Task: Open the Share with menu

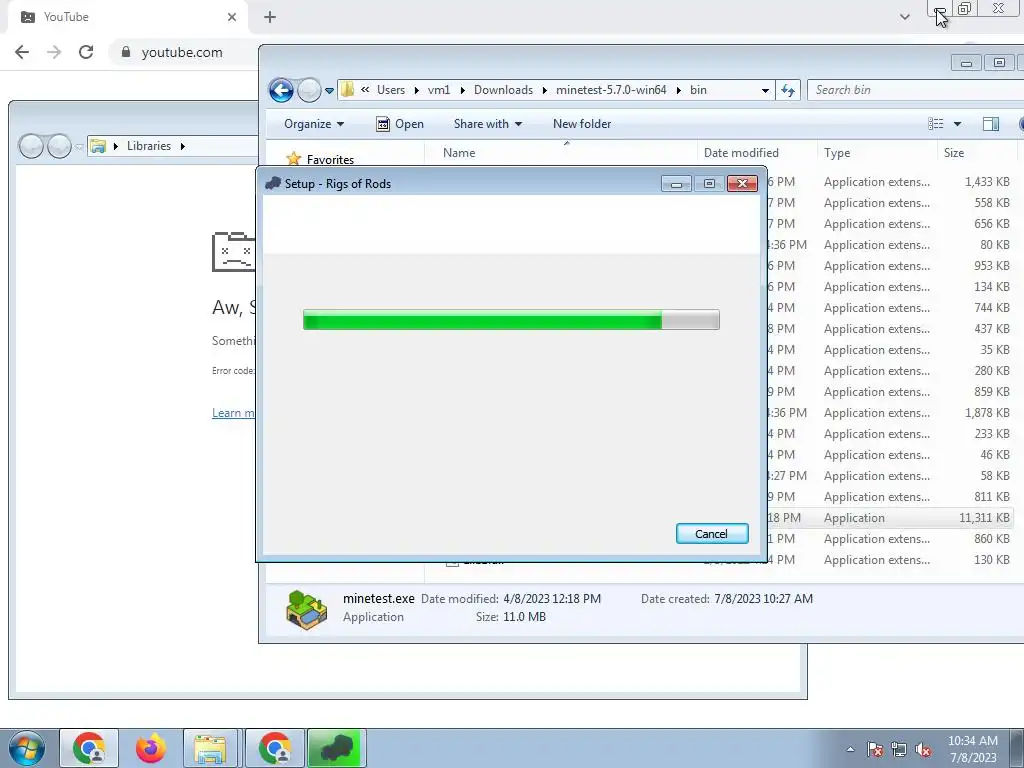Action: 487,123
